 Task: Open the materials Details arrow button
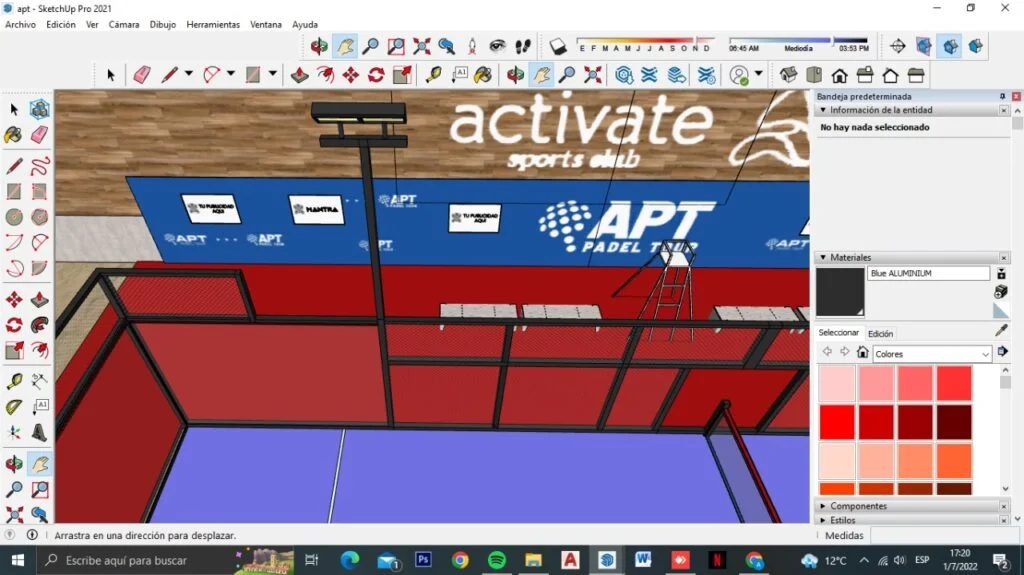tap(1002, 352)
